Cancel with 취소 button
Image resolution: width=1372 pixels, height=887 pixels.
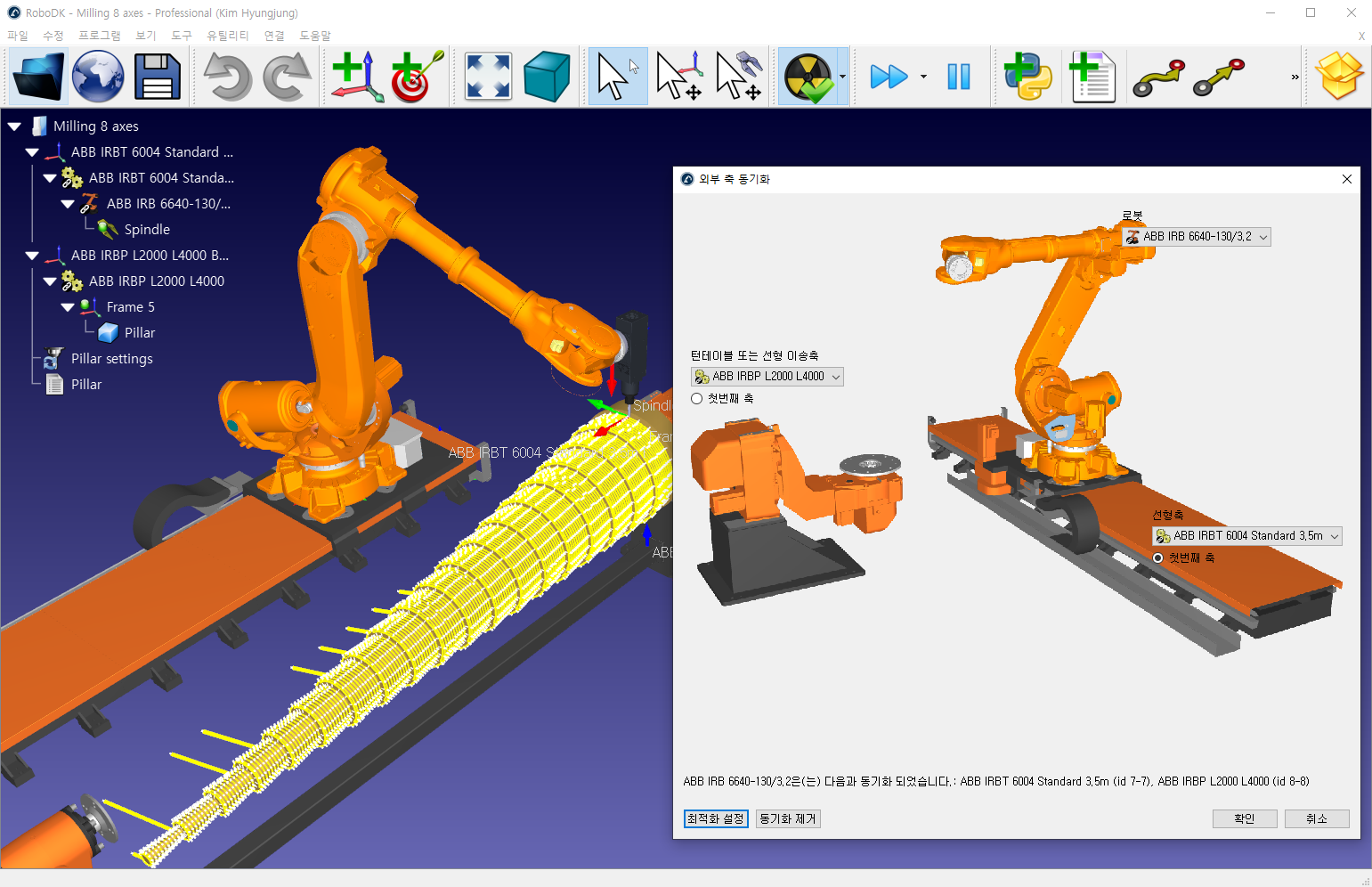click(x=1317, y=819)
